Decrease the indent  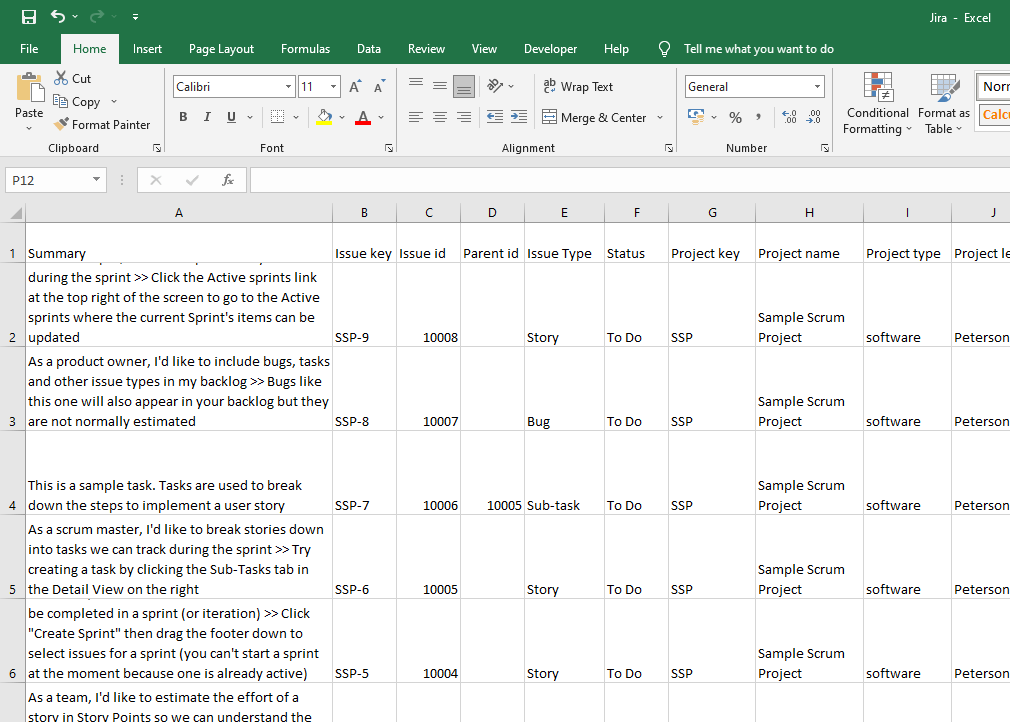(495, 117)
